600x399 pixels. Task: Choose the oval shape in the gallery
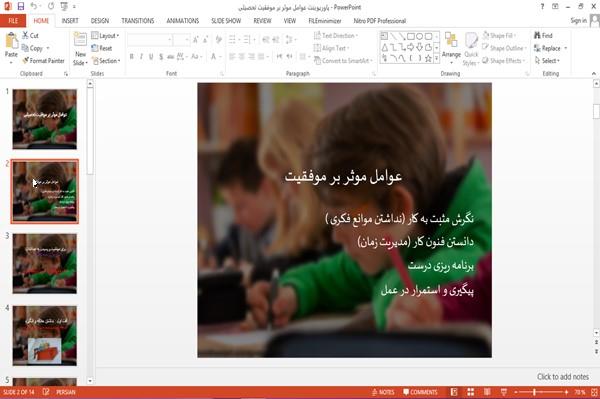[x=419, y=36]
